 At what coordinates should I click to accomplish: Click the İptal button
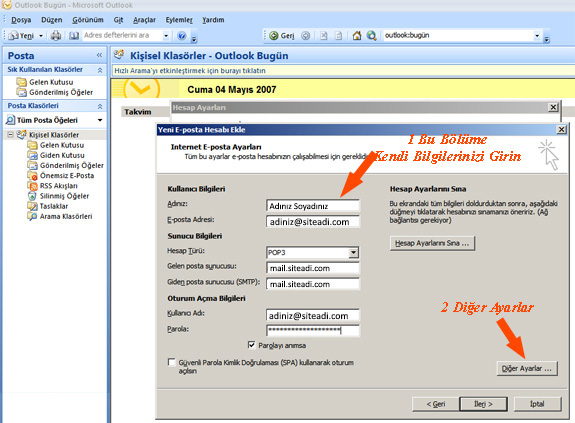pos(537,404)
